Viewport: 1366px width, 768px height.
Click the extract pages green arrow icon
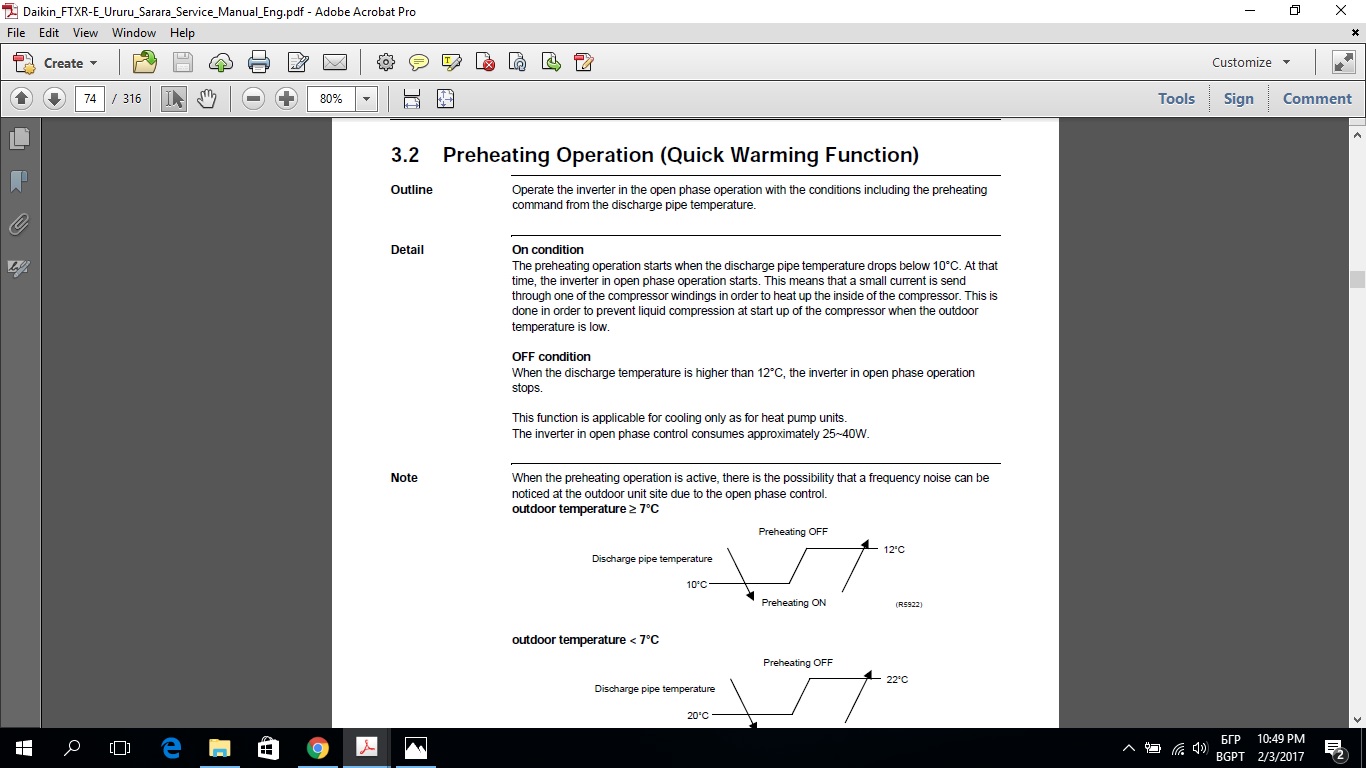[551, 62]
